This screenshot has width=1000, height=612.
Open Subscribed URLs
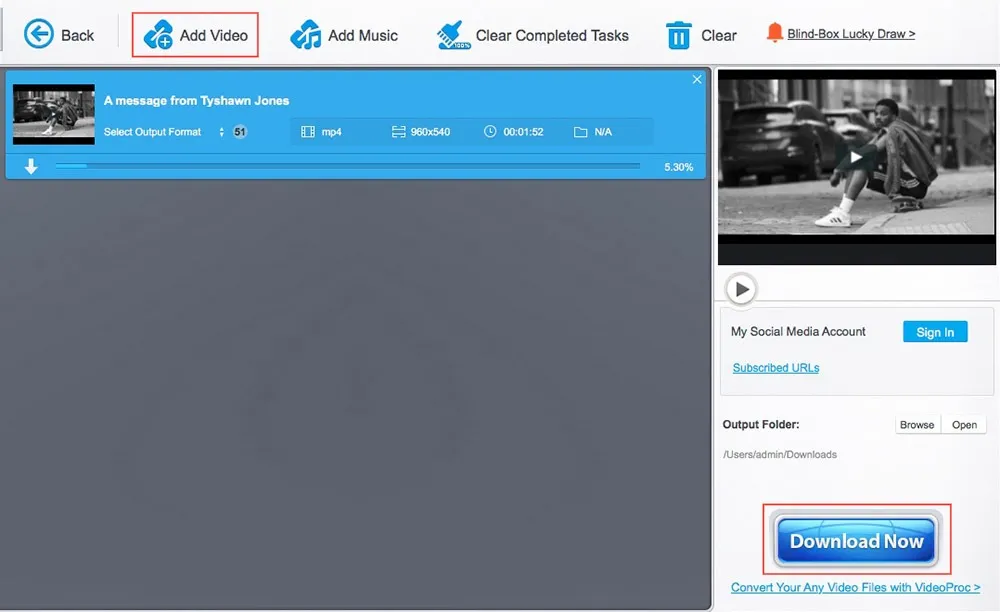[775, 368]
